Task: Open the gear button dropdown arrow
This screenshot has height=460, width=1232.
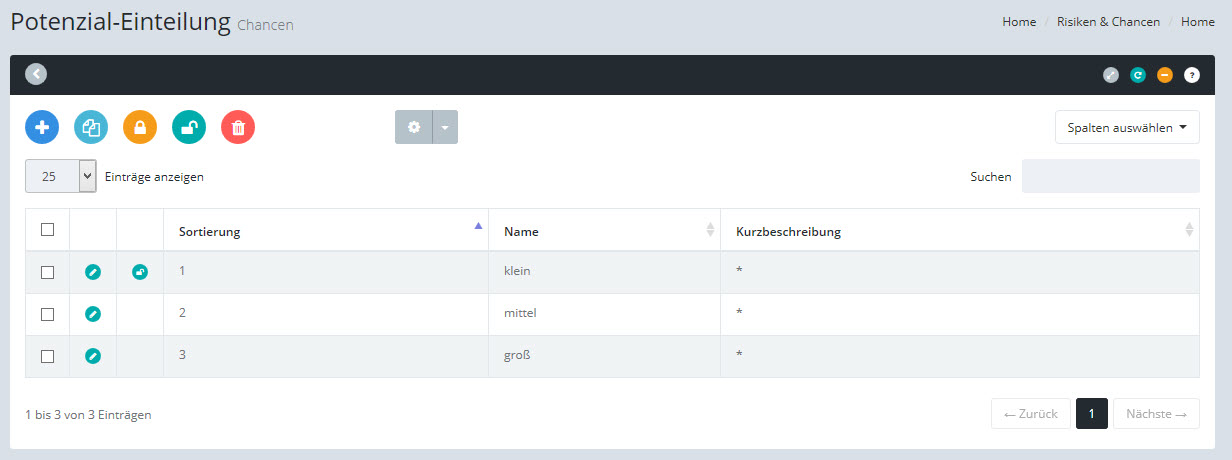Action: [445, 127]
